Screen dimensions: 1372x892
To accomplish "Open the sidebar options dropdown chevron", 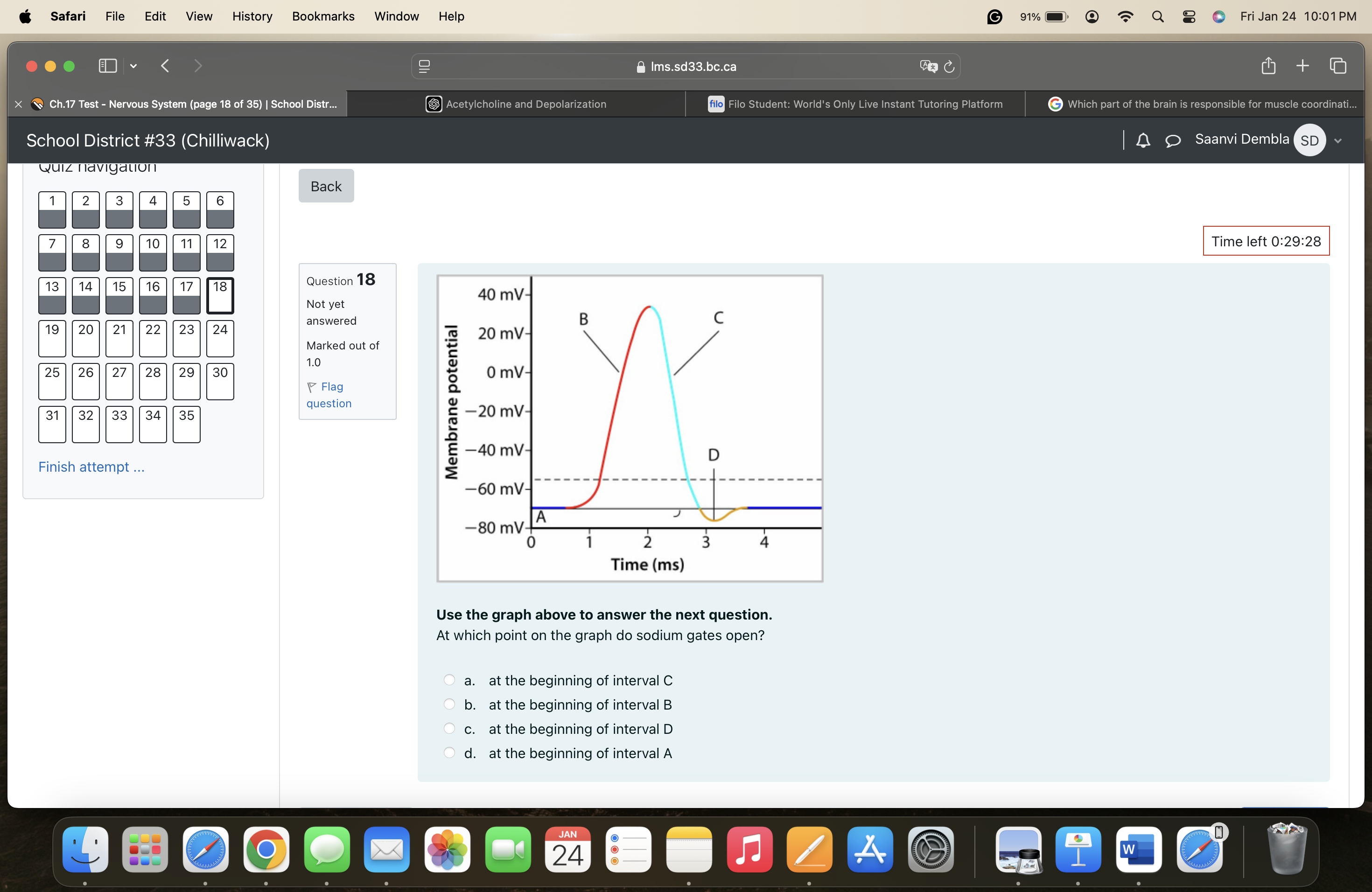I will click(x=133, y=66).
